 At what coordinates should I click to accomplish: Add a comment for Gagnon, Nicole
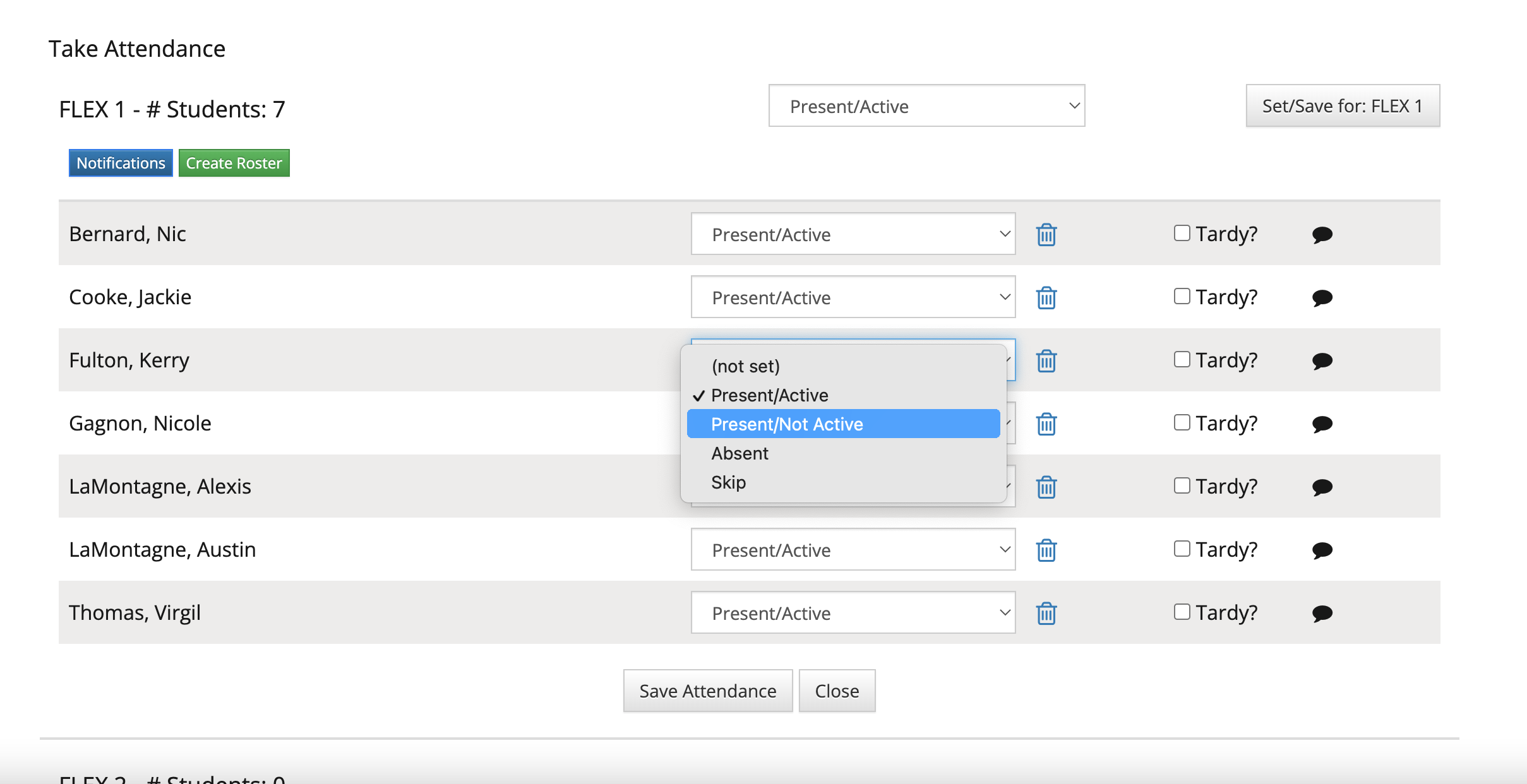tap(1322, 424)
